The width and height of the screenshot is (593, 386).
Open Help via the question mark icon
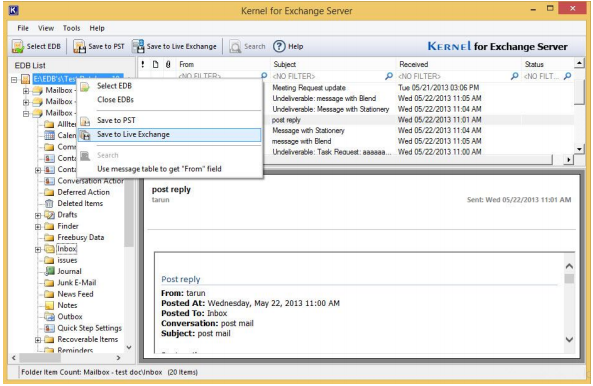point(279,47)
